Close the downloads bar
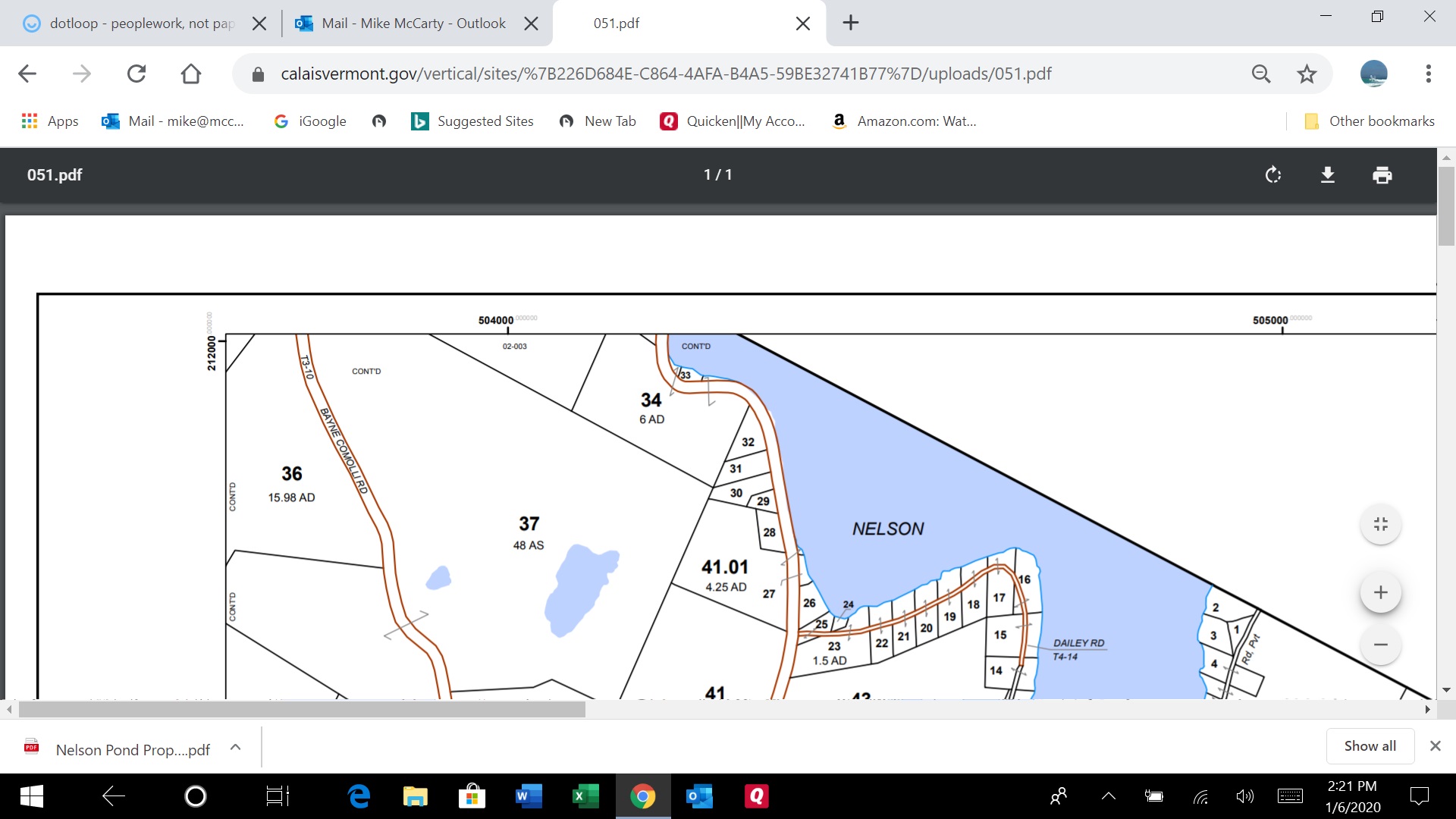Viewport: 1456px width, 819px height. 1435,746
